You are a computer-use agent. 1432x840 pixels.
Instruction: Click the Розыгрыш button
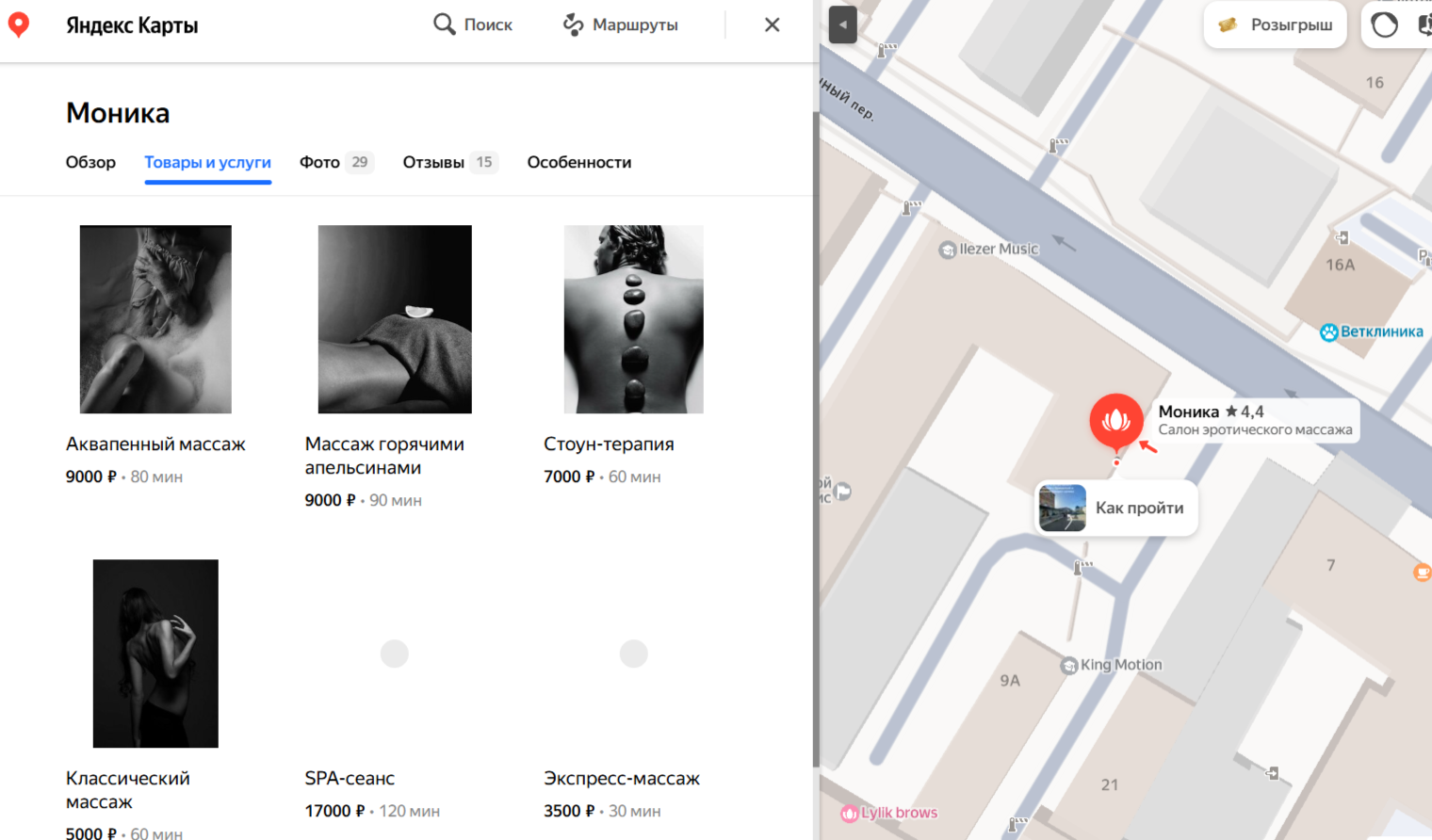click(x=1276, y=25)
